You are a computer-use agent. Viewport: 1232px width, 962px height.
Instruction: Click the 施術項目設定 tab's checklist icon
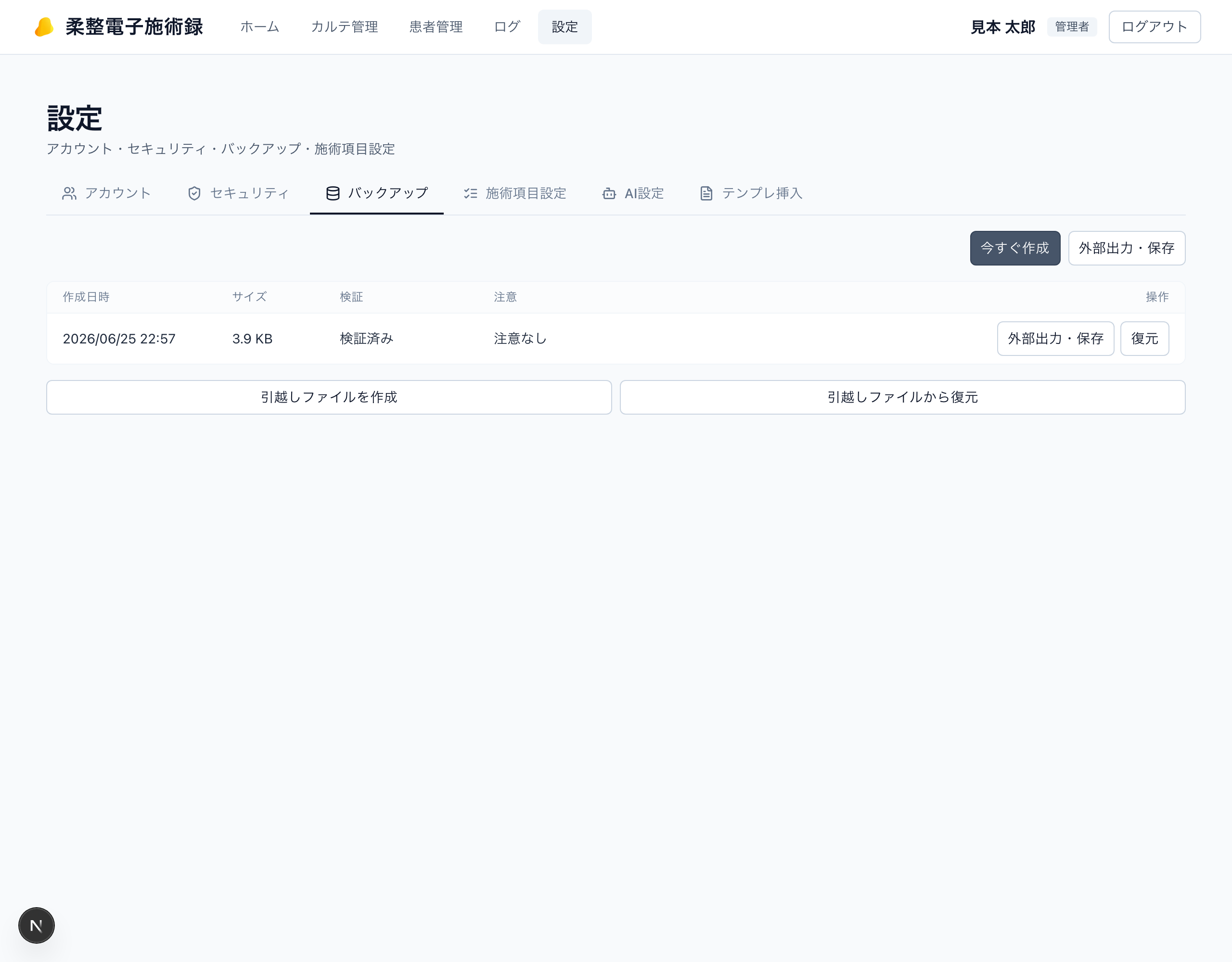(x=471, y=193)
